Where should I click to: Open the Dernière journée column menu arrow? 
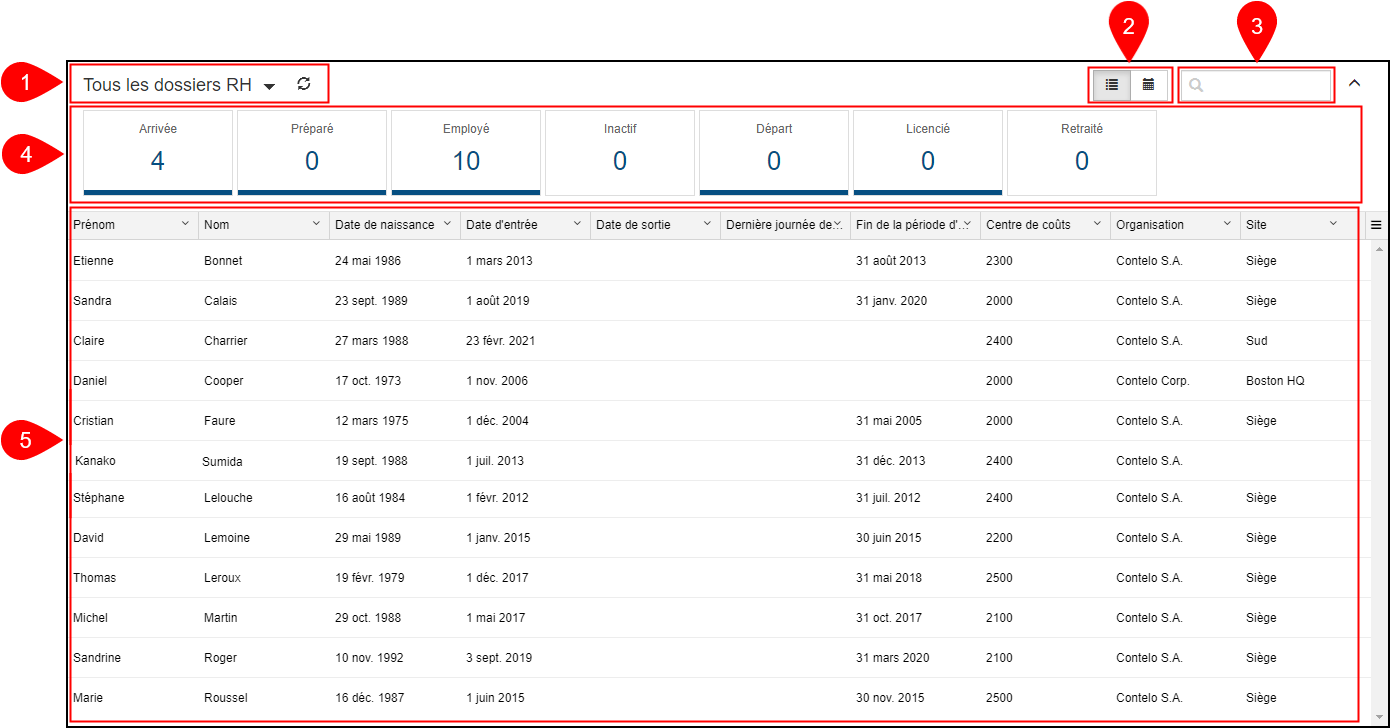[838, 224]
